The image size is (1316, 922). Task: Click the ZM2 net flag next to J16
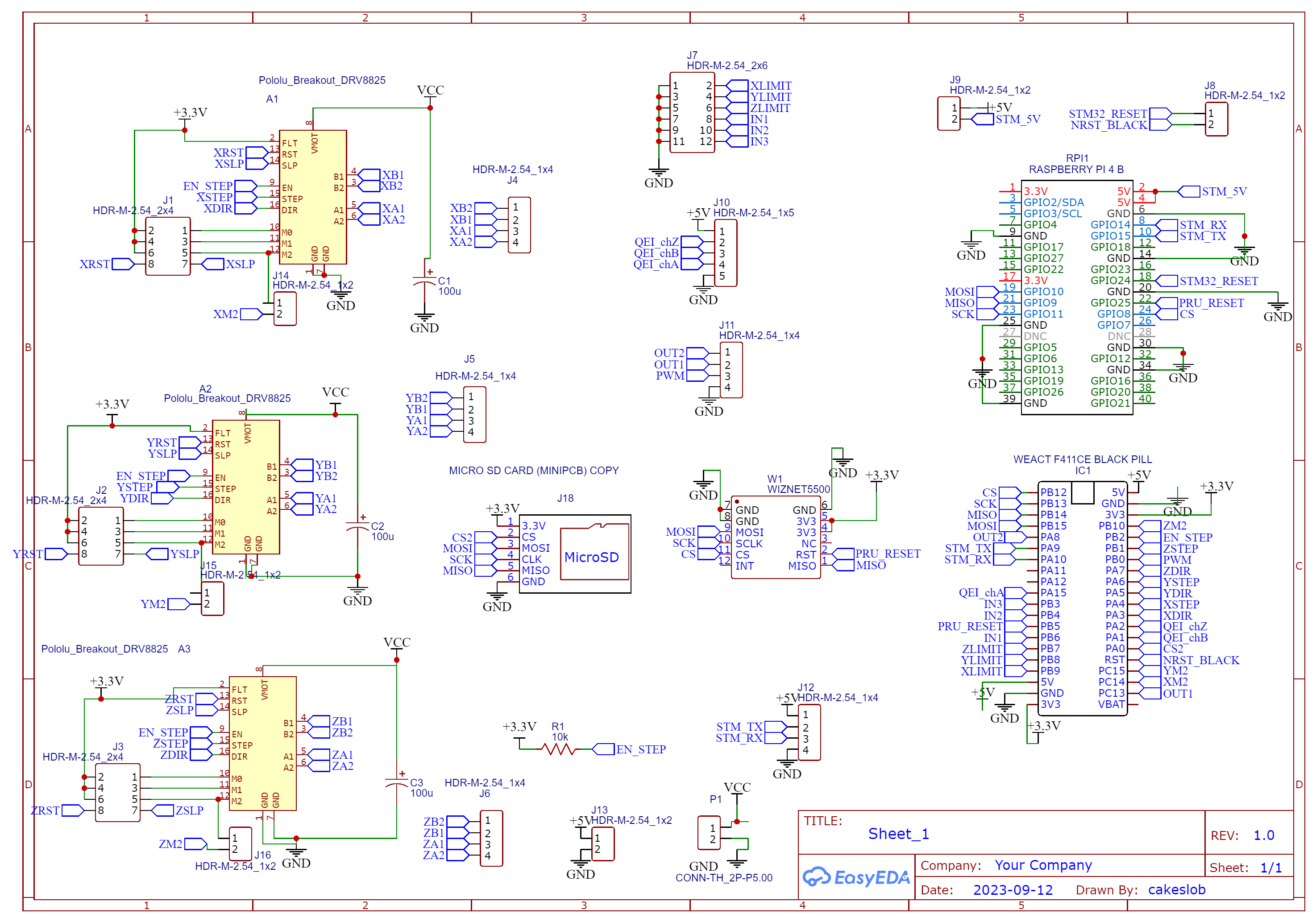click(x=183, y=844)
